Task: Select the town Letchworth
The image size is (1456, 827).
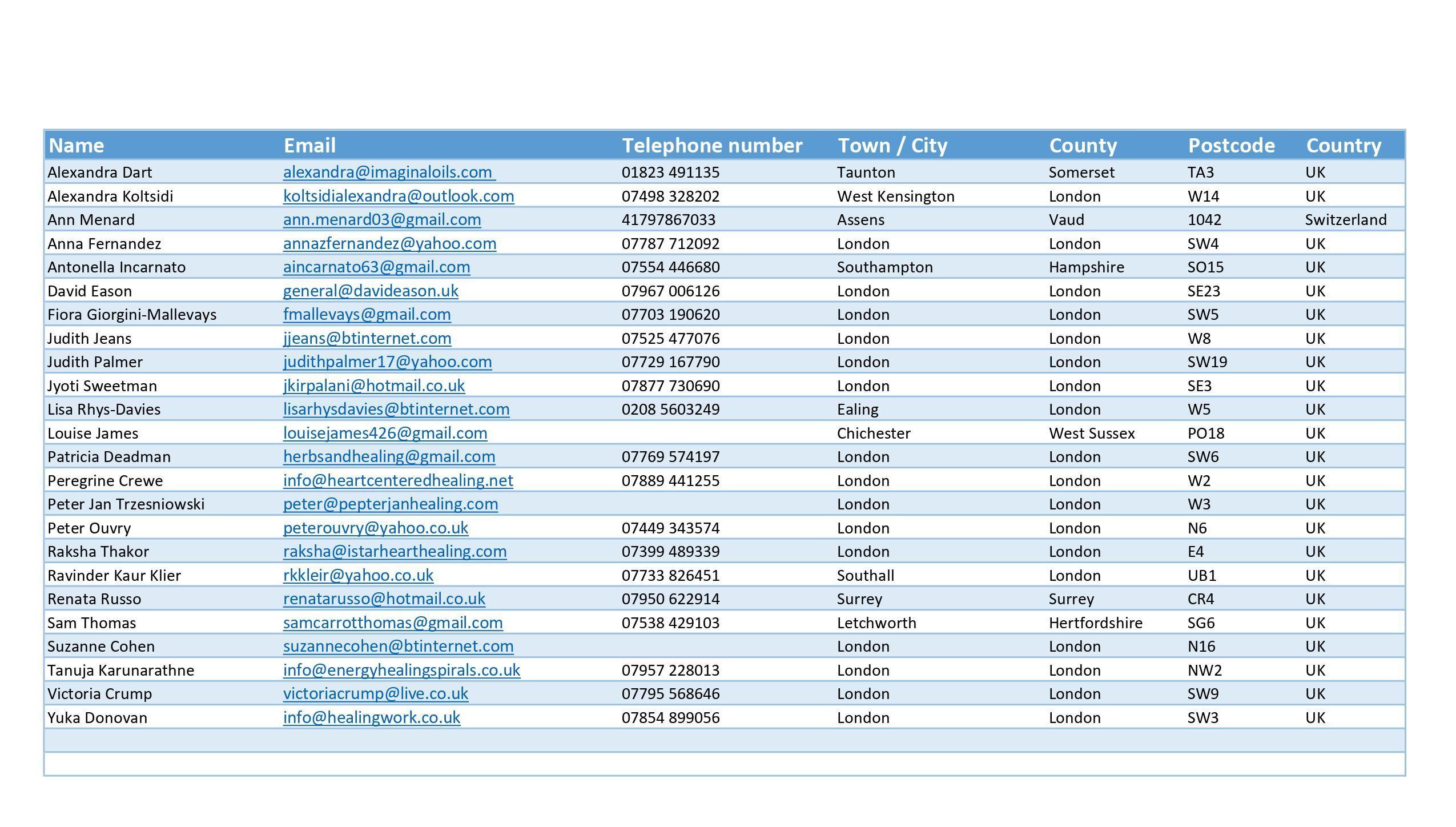Action: (876, 623)
